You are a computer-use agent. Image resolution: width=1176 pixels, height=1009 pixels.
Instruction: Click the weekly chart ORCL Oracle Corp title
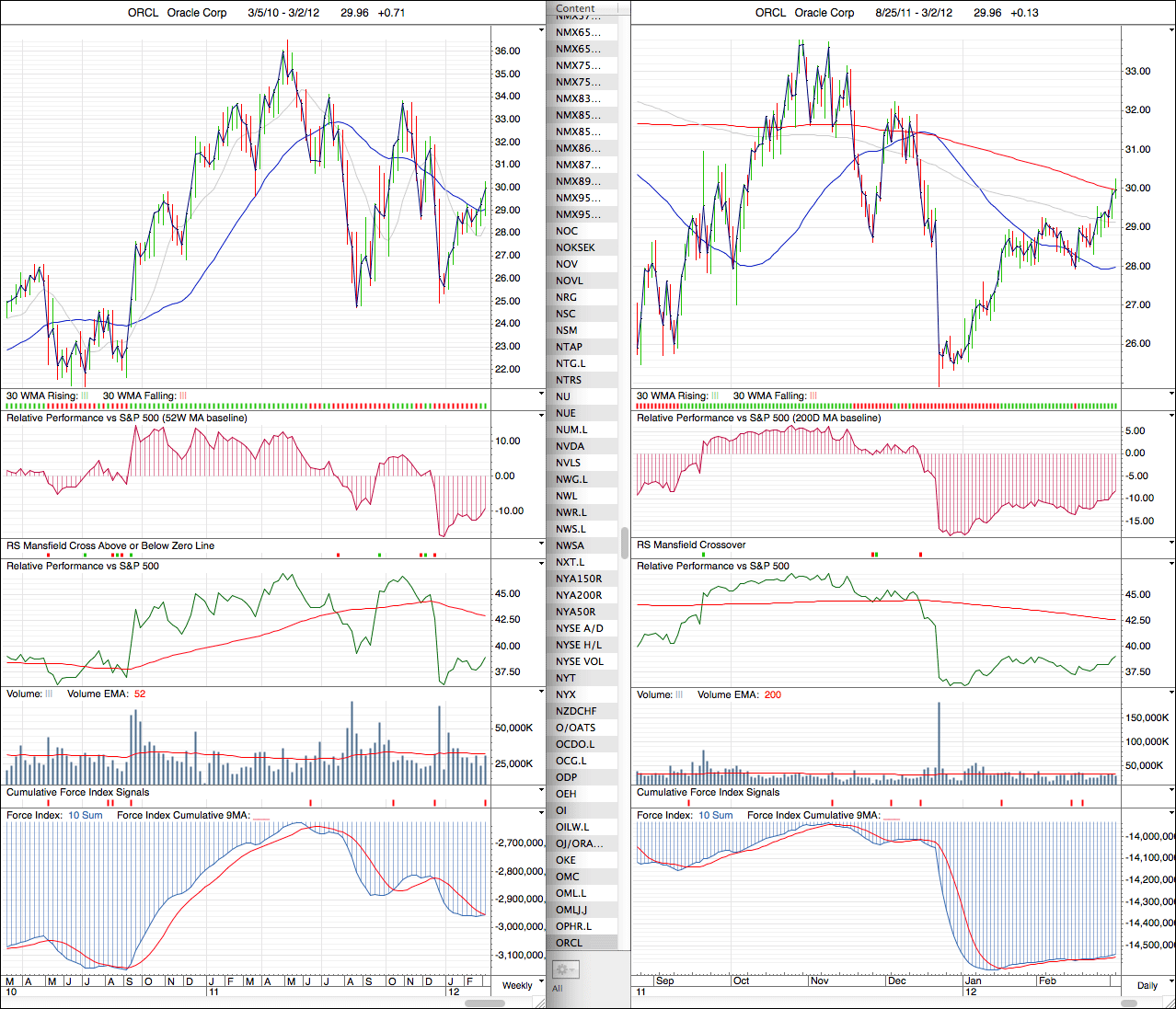click(178, 13)
